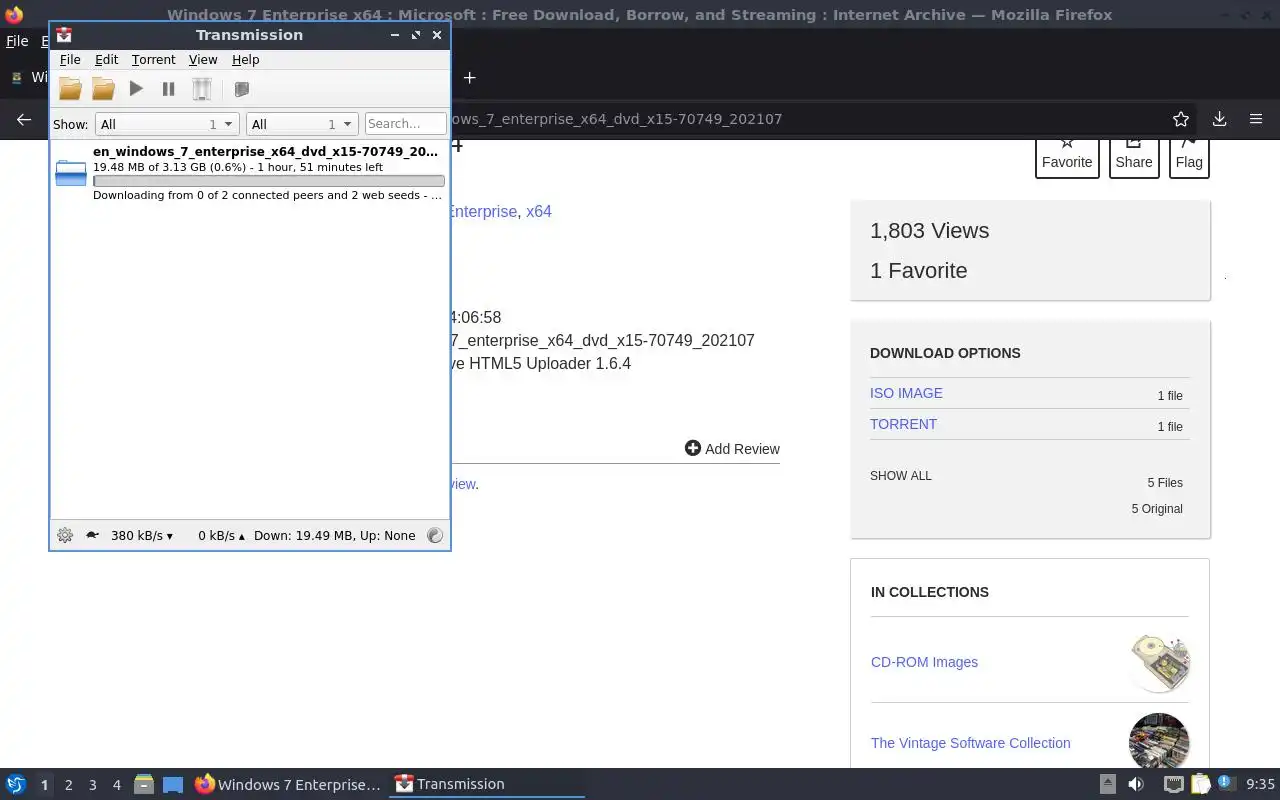This screenshot has height=800, width=1280.
Task: Switch to workspace 2
Action: 68,785
